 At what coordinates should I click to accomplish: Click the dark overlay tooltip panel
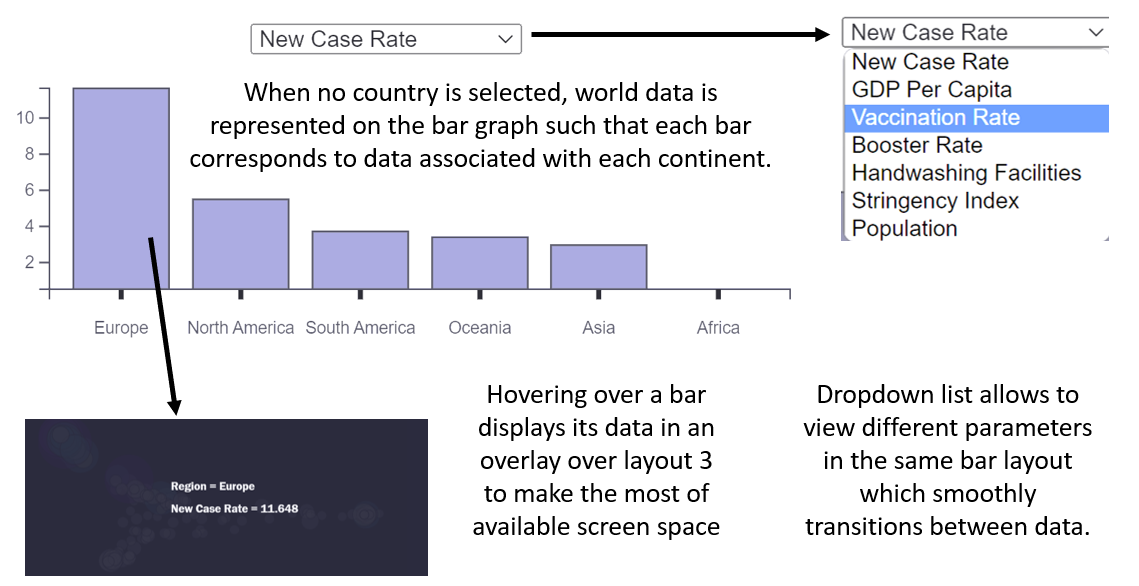(227, 497)
